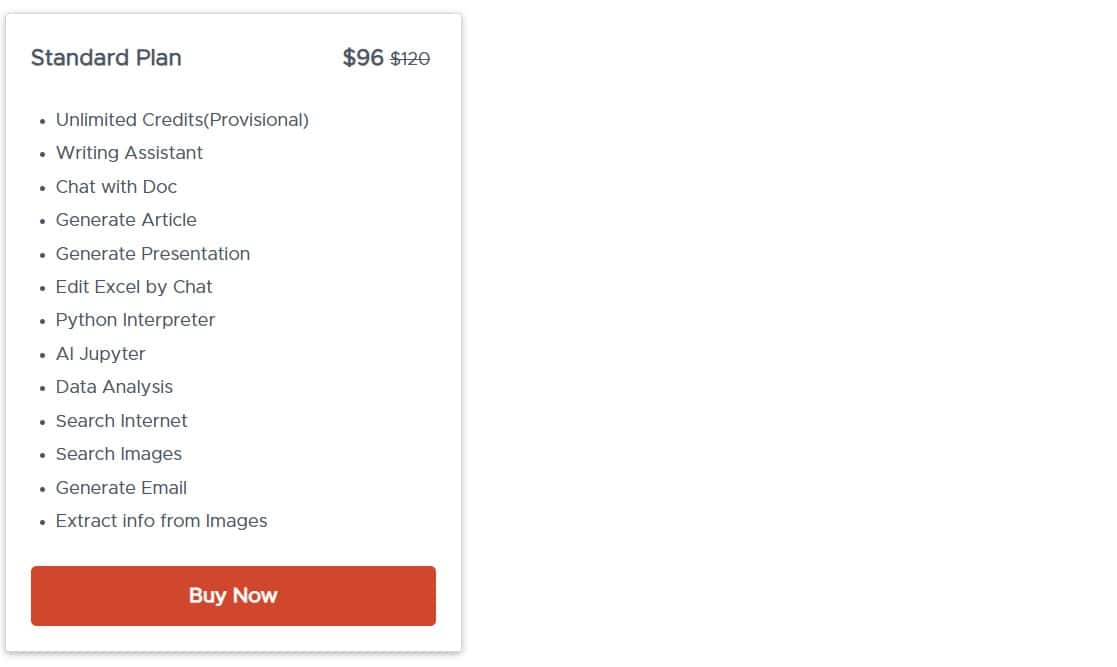Screen dimensions: 1117x667
Task: Select the Generate Article feature
Action: pos(126,220)
